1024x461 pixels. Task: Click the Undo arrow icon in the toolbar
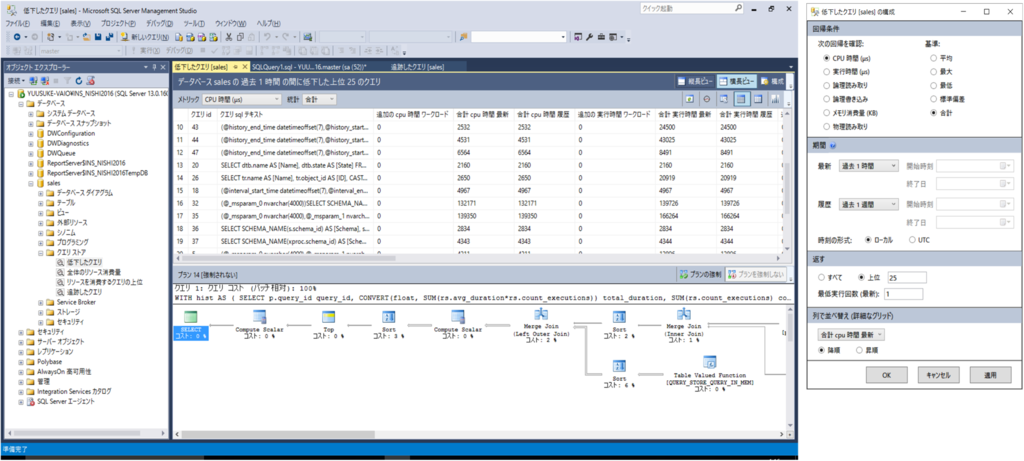(x=268, y=37)
